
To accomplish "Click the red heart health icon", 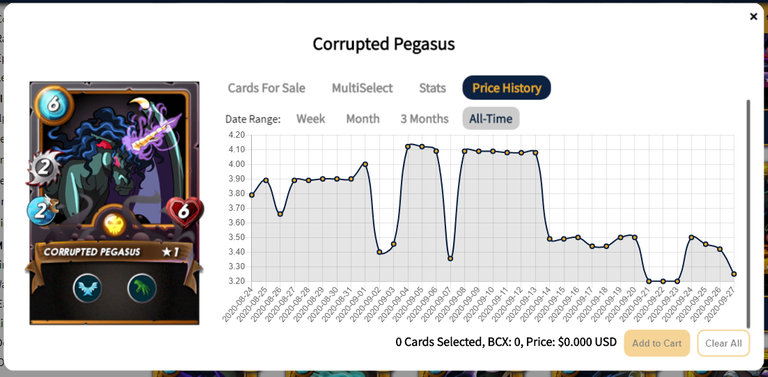I will pyautogui.click(x=184, y=211).
